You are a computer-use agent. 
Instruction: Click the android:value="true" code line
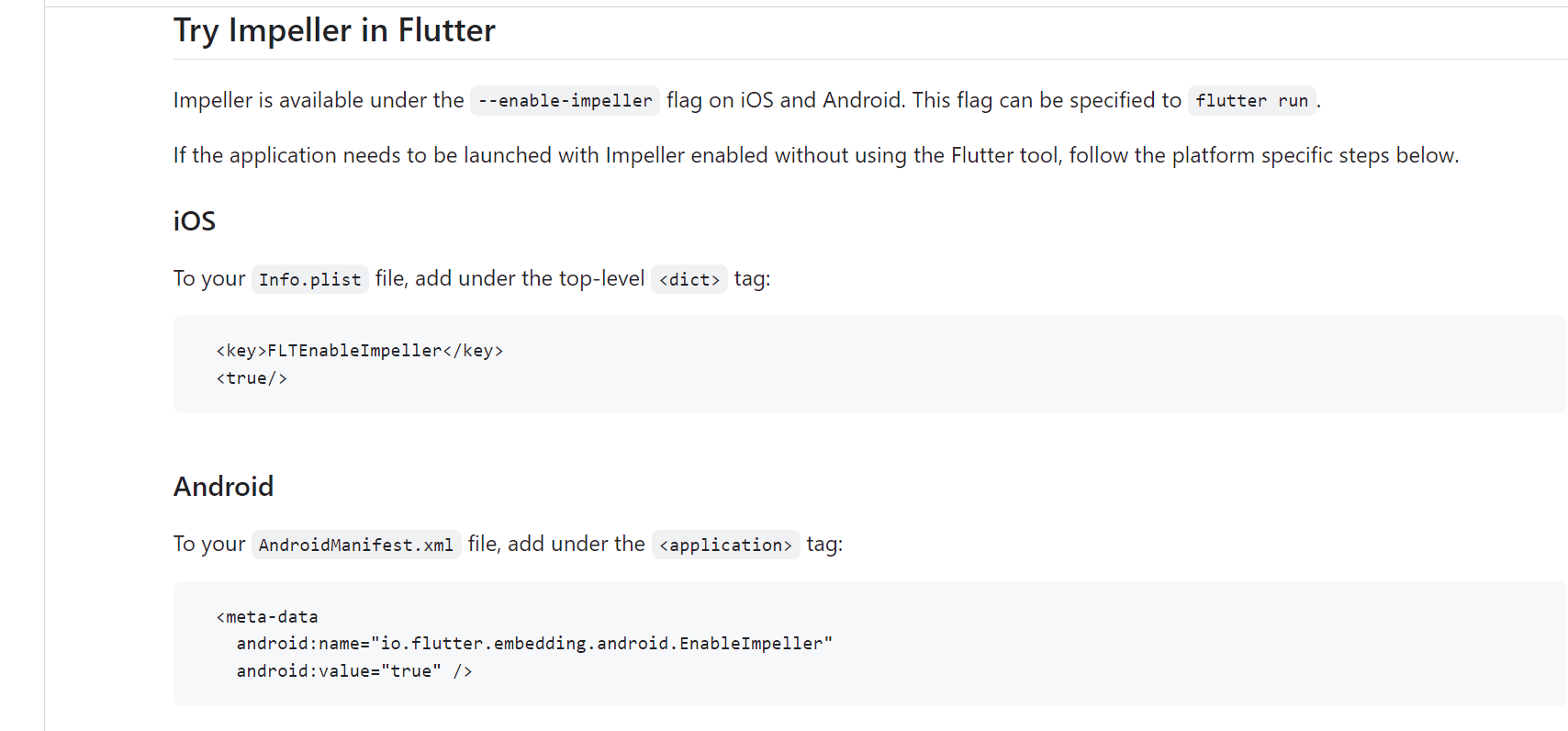pyautogui.click(x=353, y=671)
